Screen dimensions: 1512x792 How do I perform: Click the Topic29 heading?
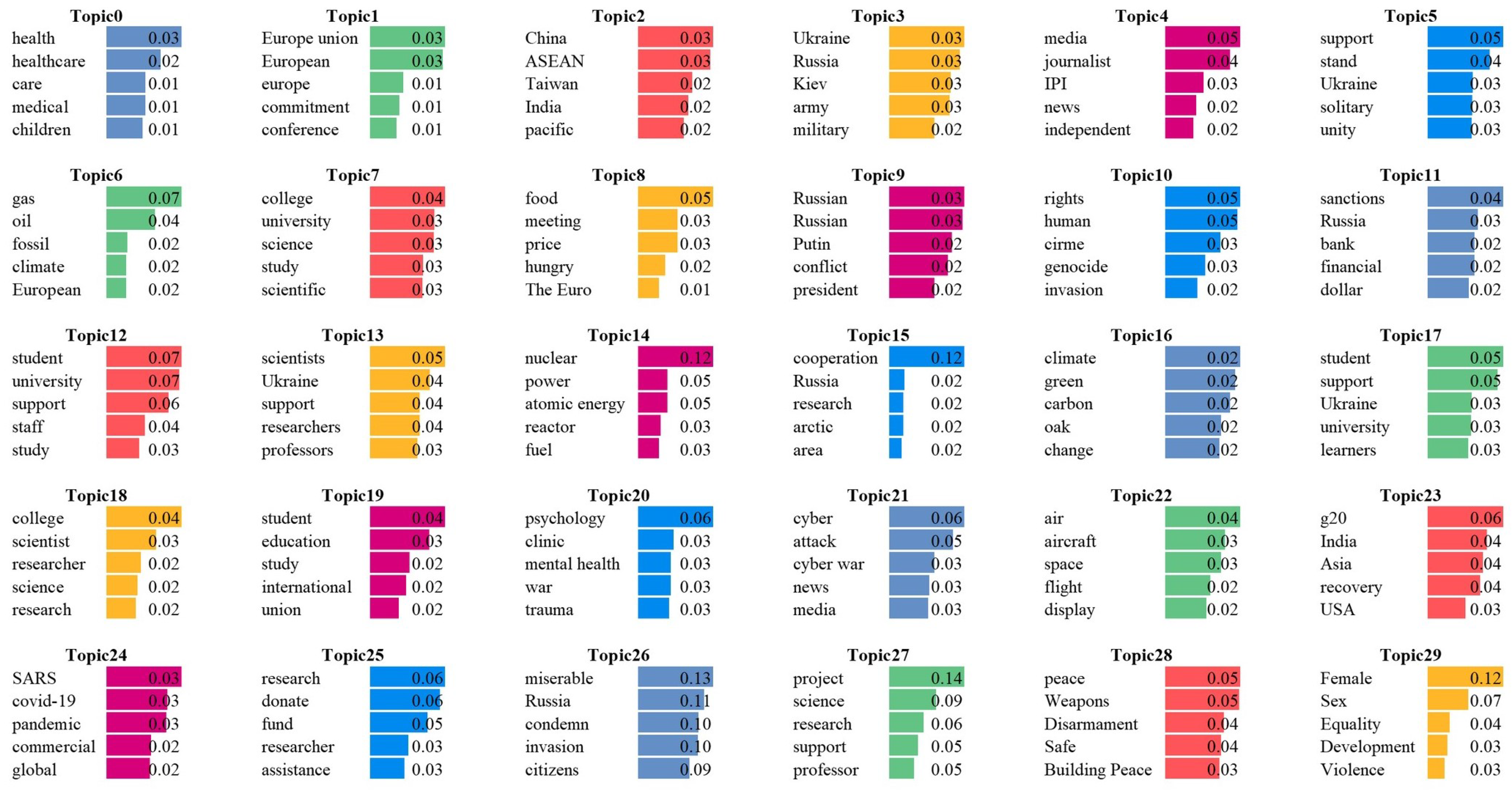[x=1410, y=655]
